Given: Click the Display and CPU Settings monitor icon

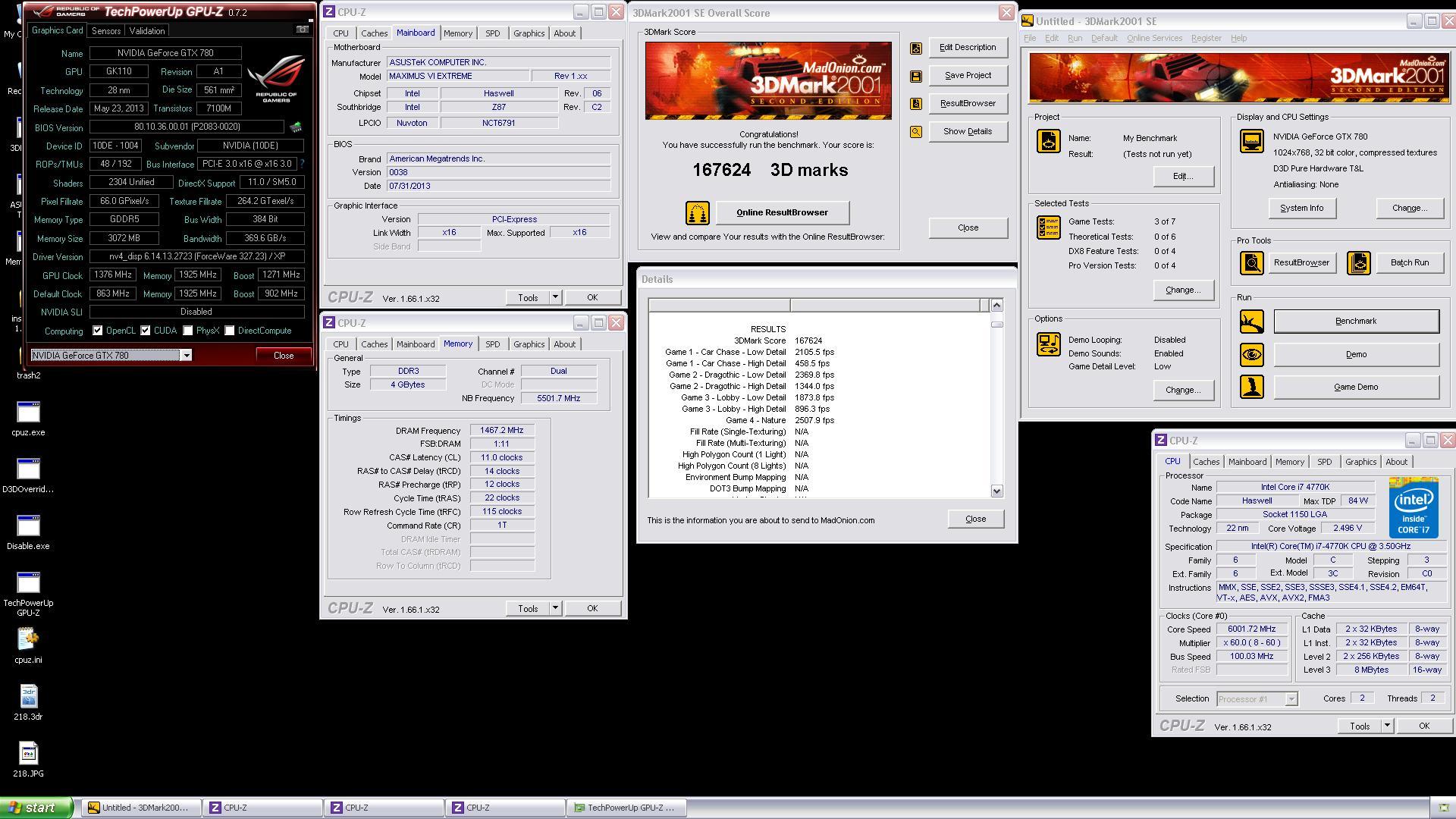Looking at the screenshot, I should pos(1252,141).
